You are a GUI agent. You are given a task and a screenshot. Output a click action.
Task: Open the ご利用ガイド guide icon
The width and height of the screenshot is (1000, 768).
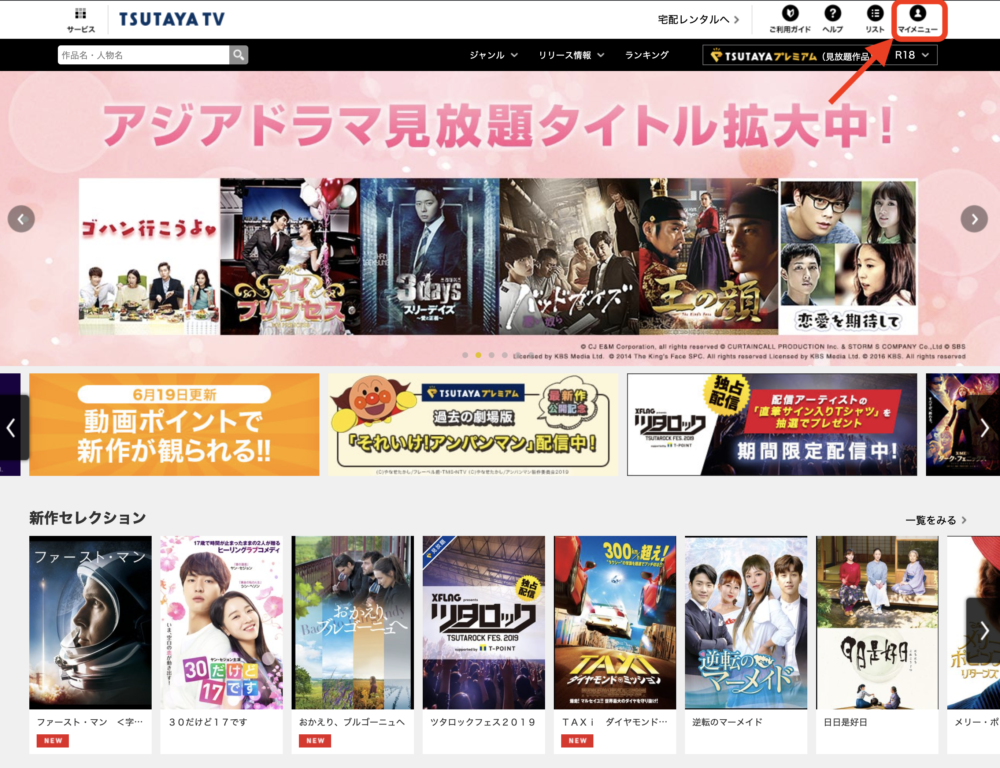[790, 19]
